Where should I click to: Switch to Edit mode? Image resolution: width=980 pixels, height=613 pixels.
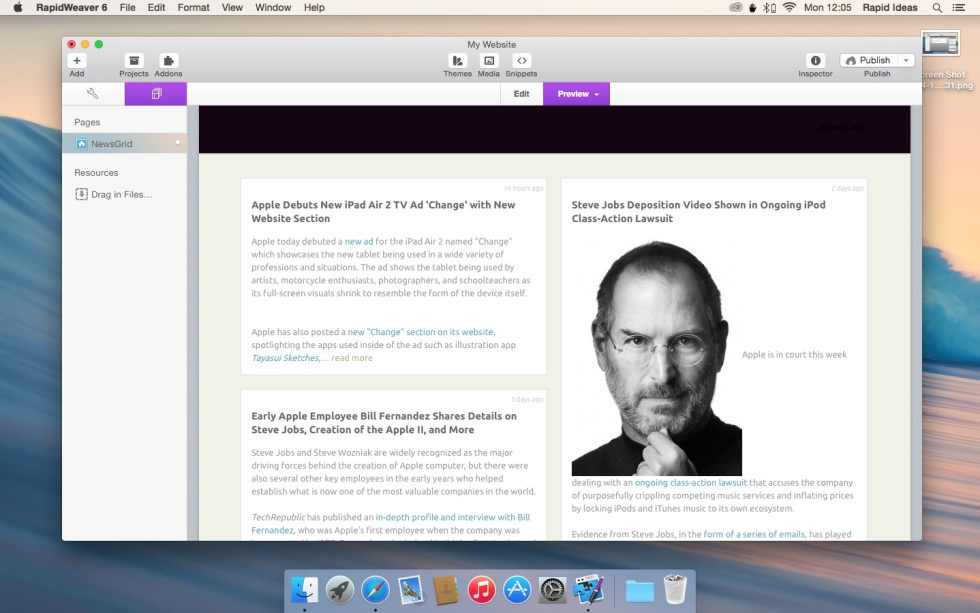[521, 94]
